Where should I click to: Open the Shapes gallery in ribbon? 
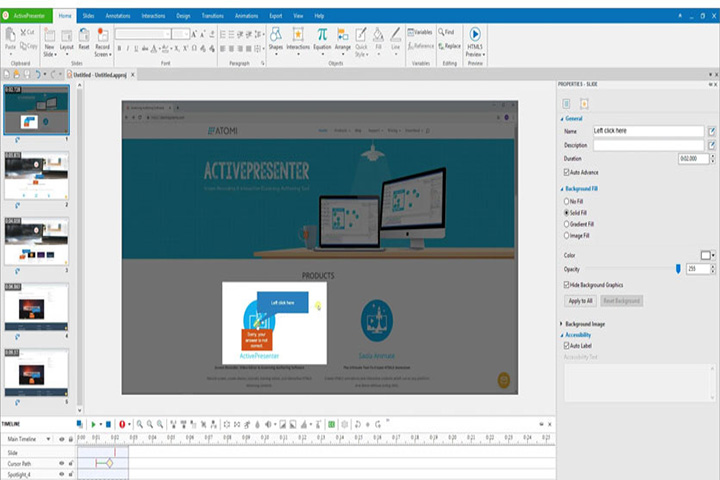276,39
